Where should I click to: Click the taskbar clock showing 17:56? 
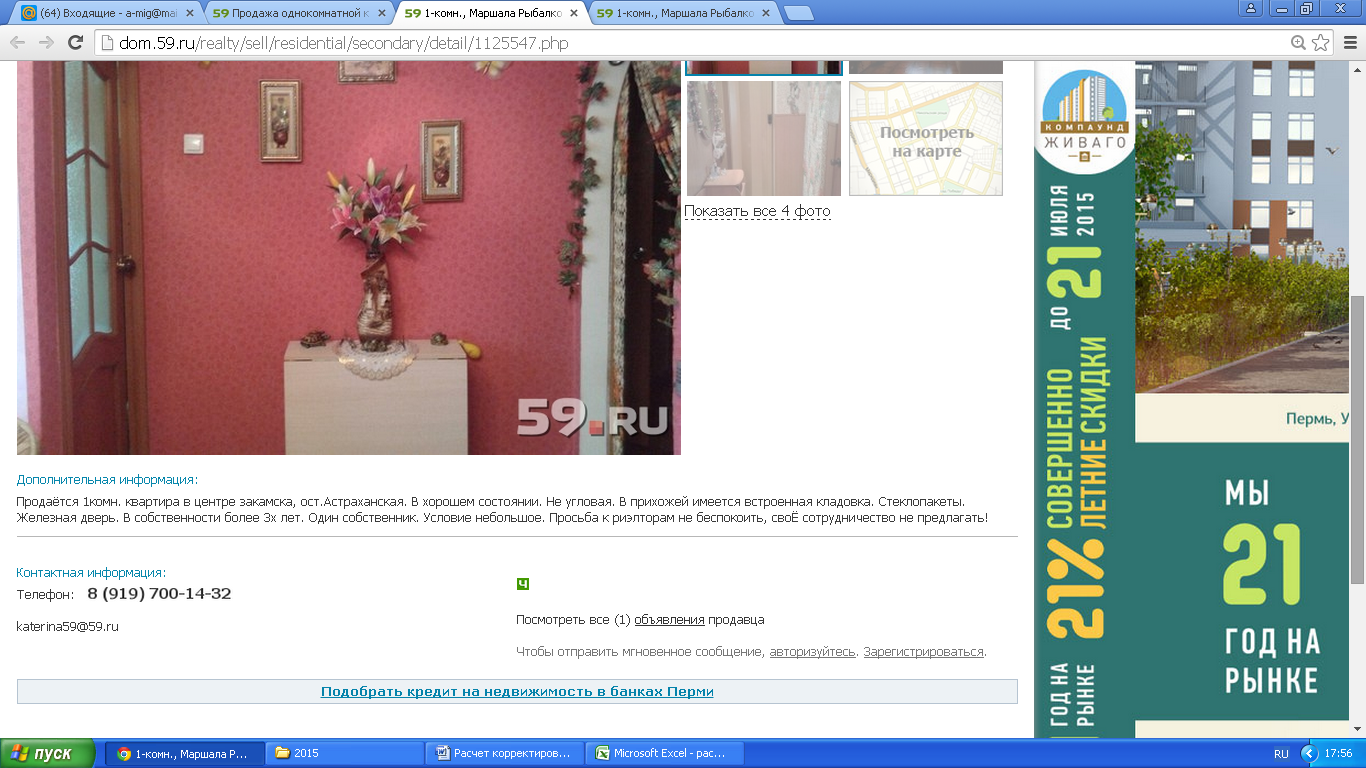(x=1338, y=753)
